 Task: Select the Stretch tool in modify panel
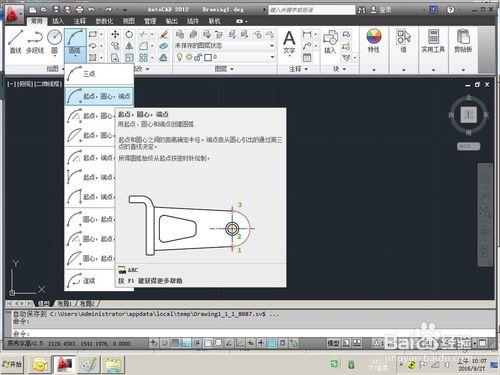[115, 58]
